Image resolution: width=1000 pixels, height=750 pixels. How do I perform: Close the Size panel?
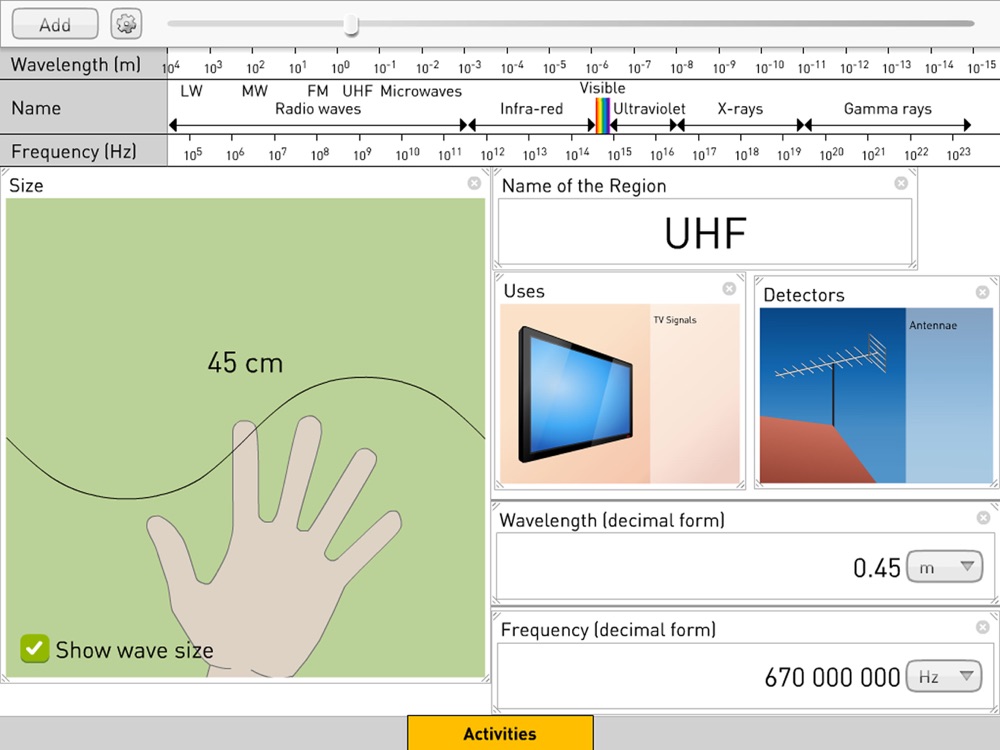tap(474, 183)
